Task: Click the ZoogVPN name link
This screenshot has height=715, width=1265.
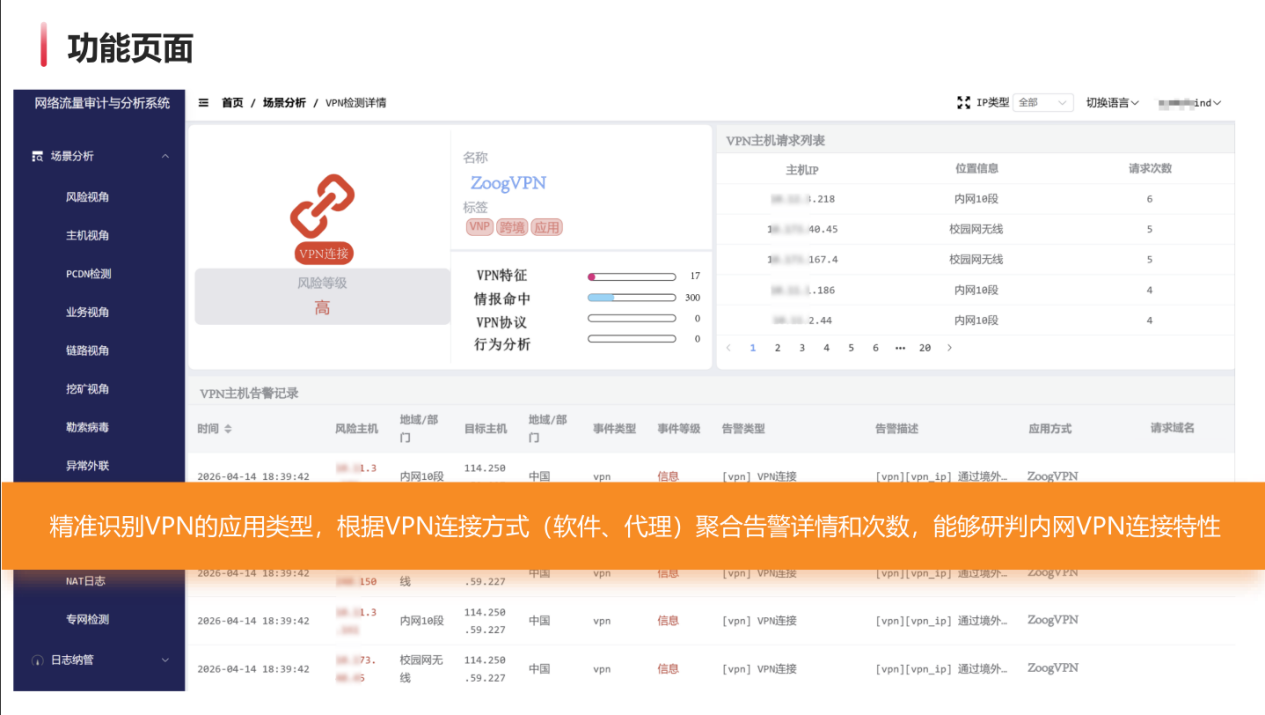Action: tap(508, 183)
